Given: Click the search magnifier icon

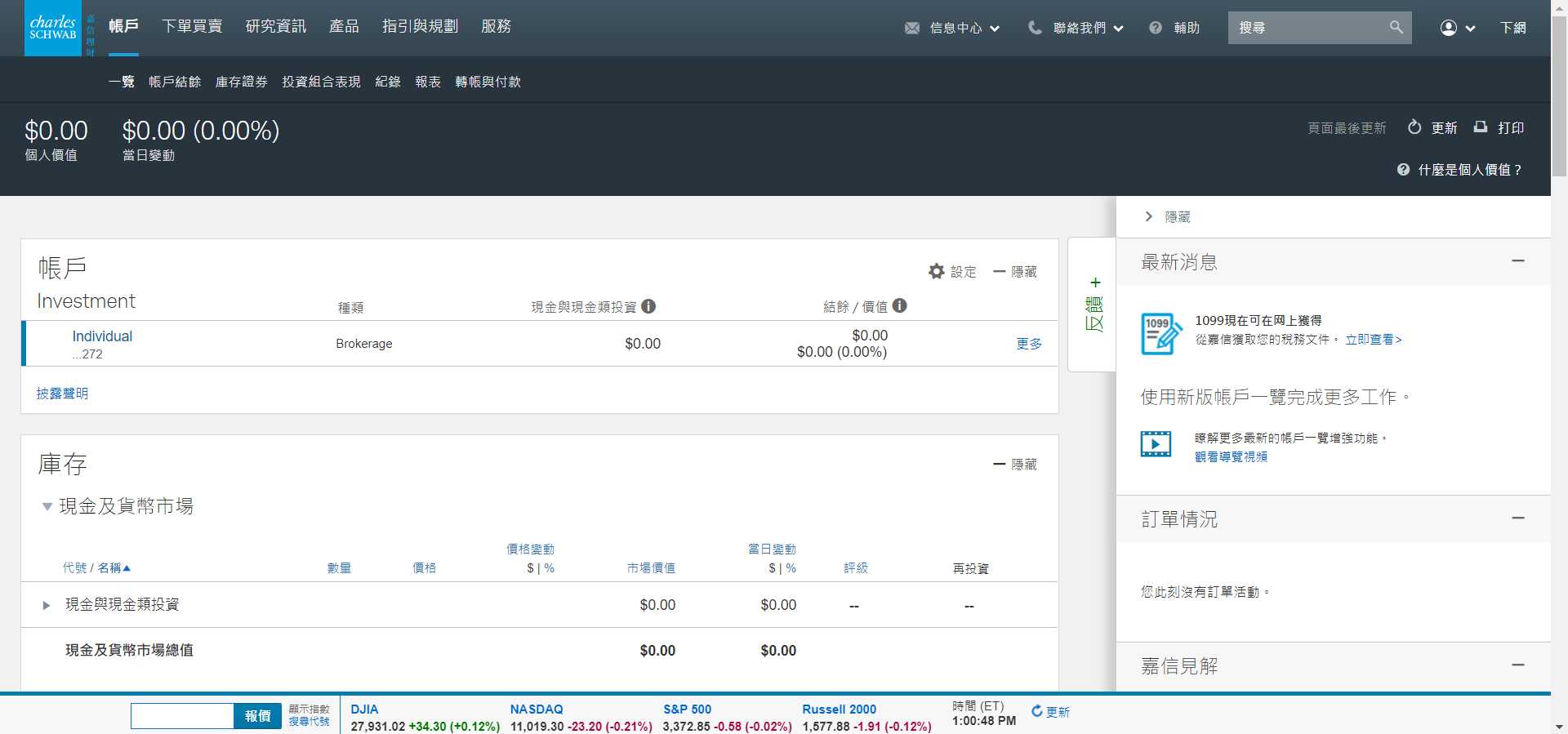Looking at the screenshot, I should point(1396,28).
